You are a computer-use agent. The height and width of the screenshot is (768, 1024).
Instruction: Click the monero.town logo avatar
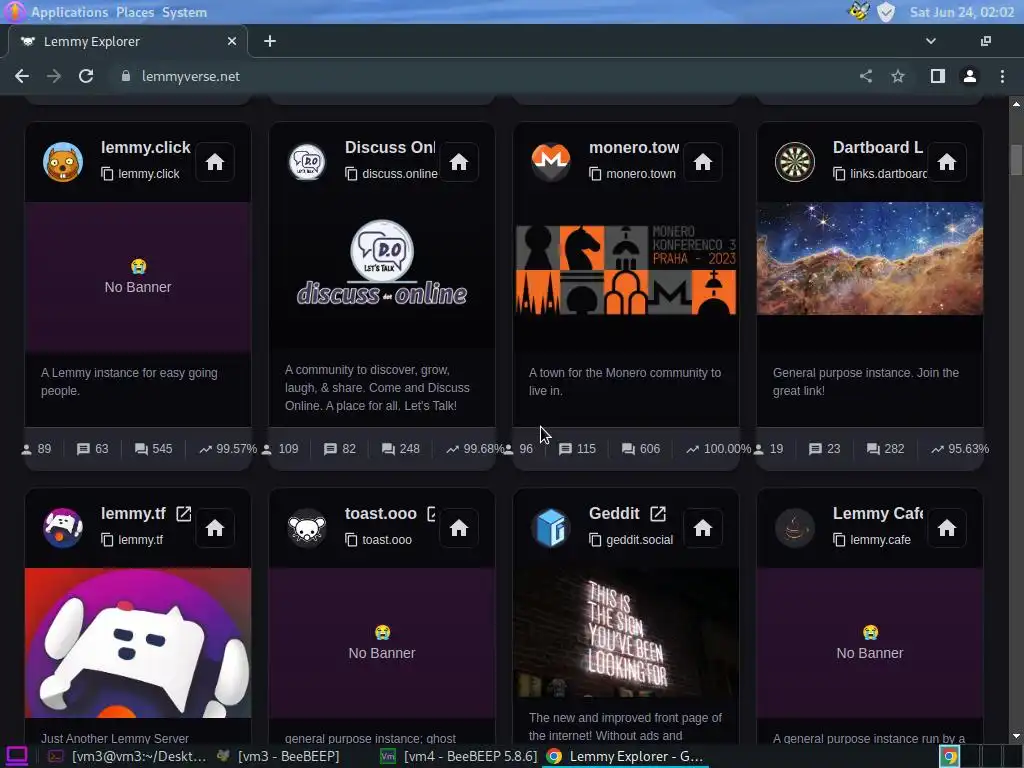click(x=551, y=162)
